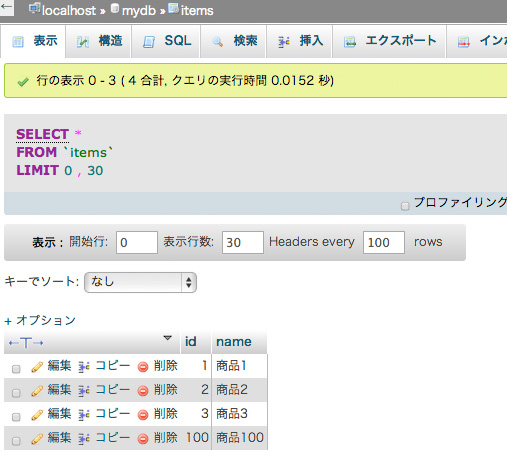Click the pencil edit icon for 商品3
The image size is (507, 456).
click(37, 415)
